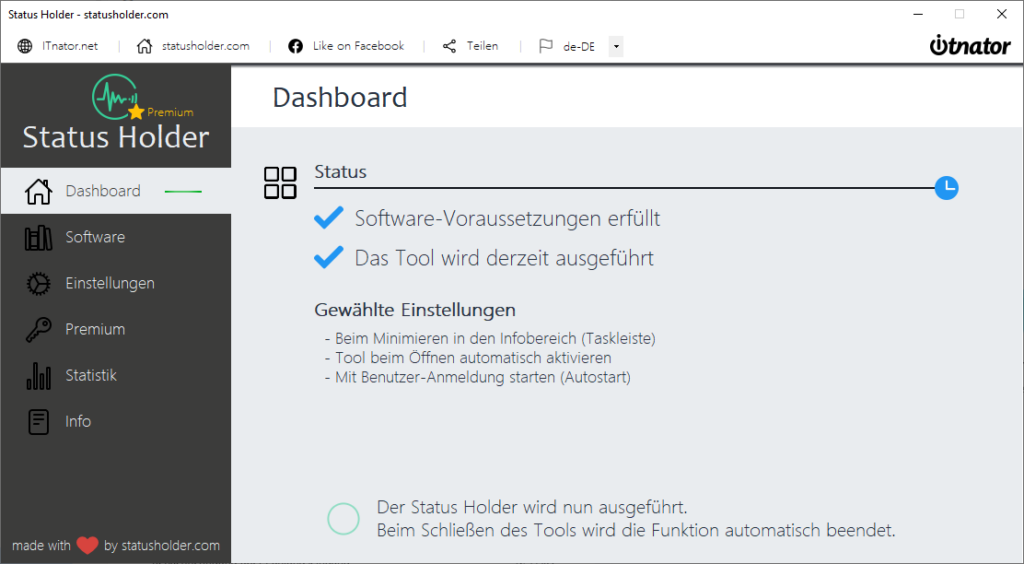Click the flag language icon
The height and width of the screenshot is (564, 1024).
coord(545,46)
